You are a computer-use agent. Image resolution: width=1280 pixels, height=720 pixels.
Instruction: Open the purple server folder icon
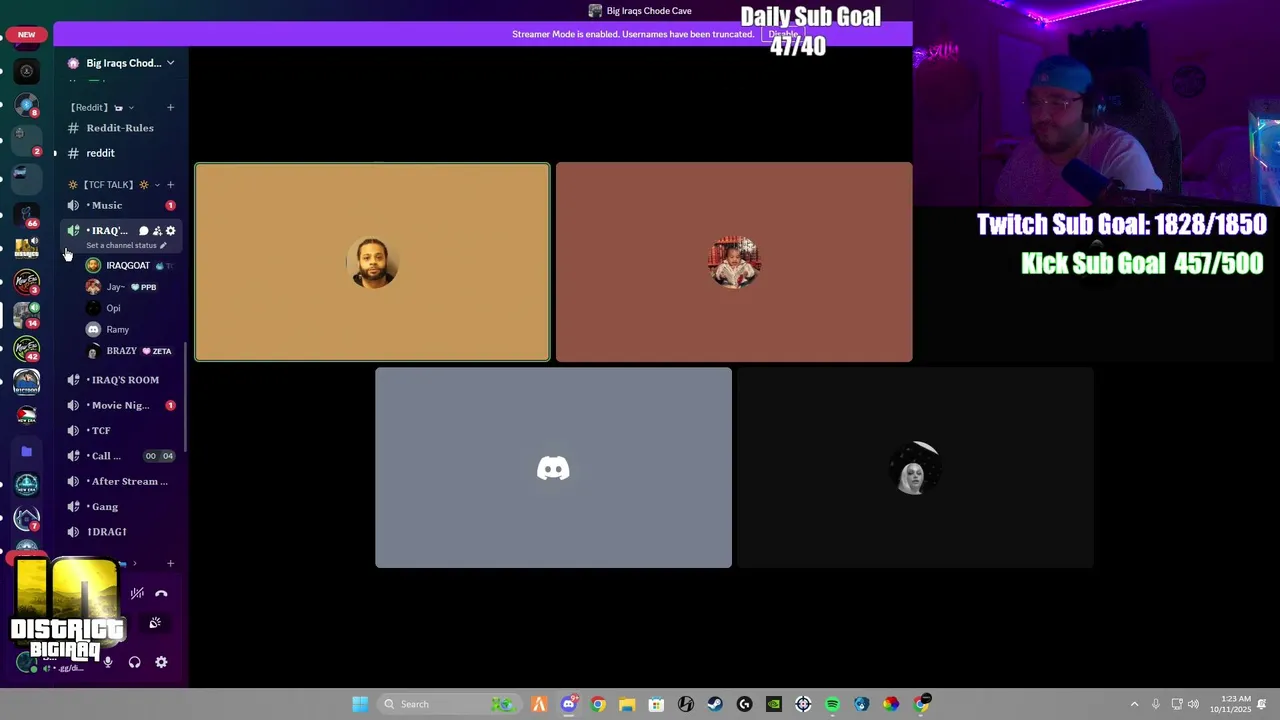tap(27, 451)
